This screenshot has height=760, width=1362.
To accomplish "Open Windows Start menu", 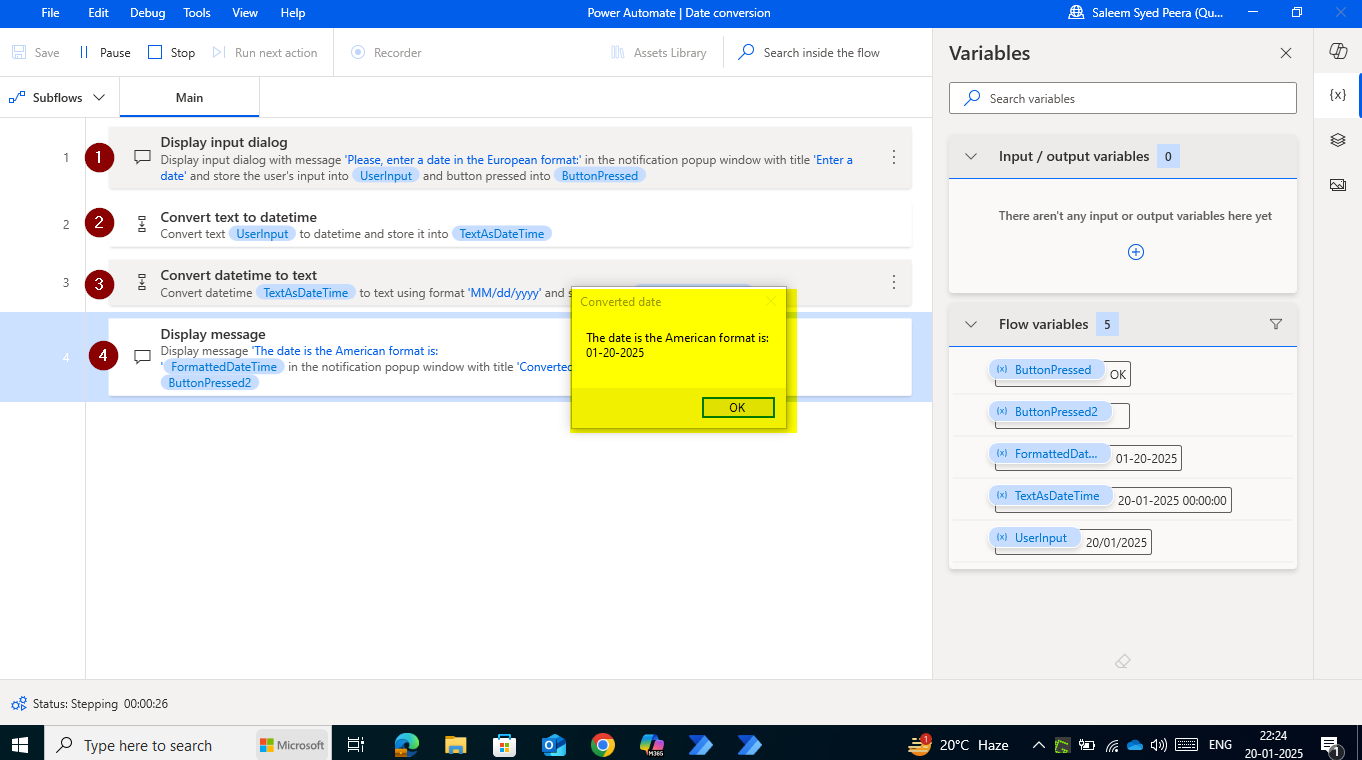I will [20, 745].
